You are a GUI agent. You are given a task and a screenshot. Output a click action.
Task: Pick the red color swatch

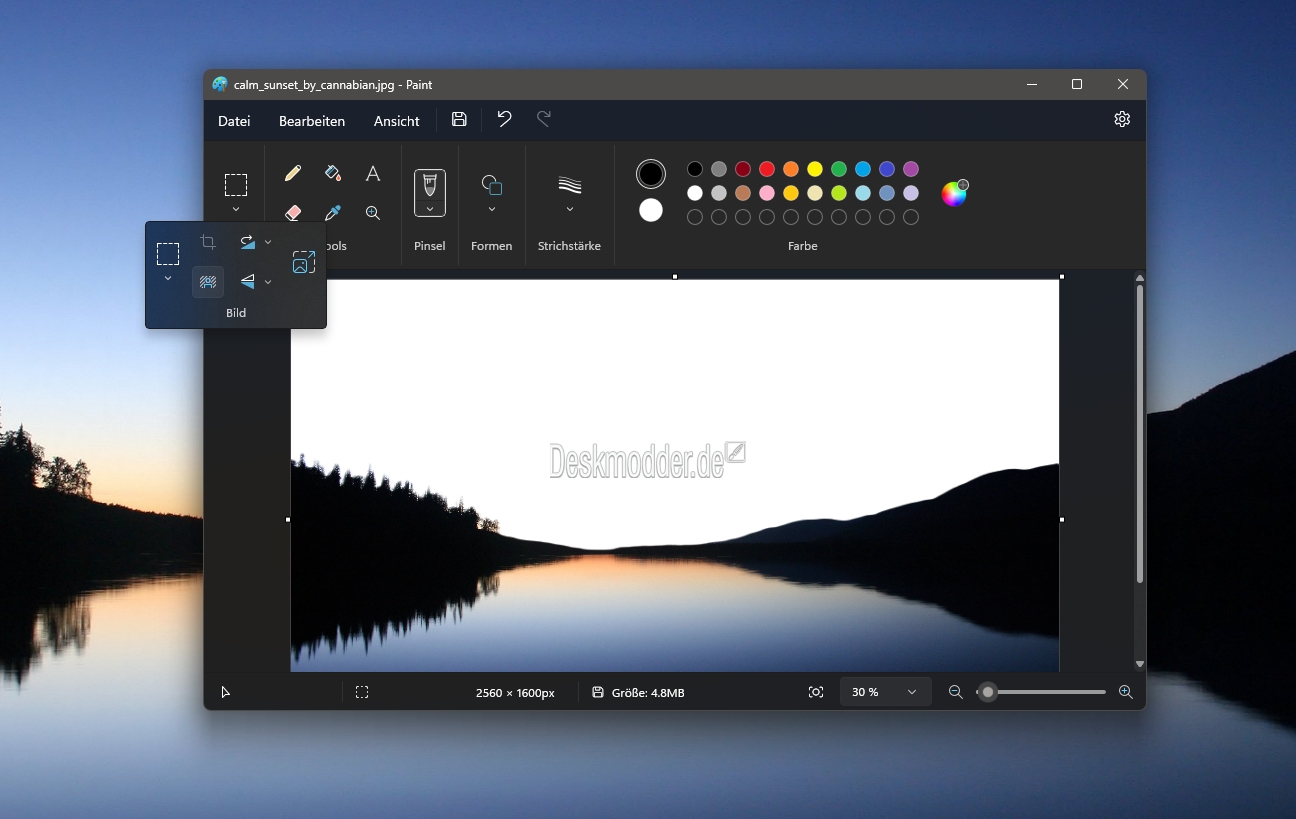pyautogui.click(x=767, y=169)
